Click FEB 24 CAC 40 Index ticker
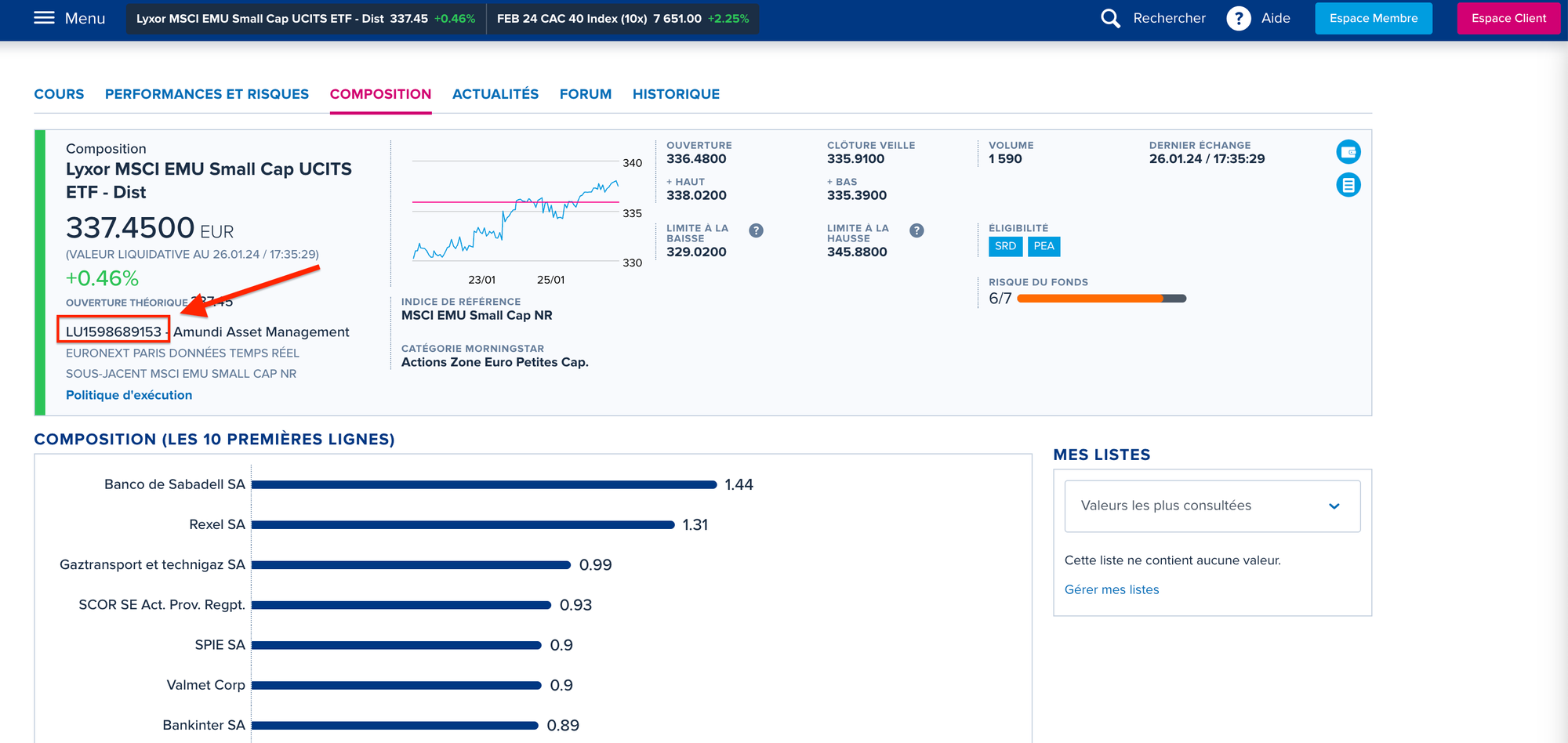 [622, 18]
